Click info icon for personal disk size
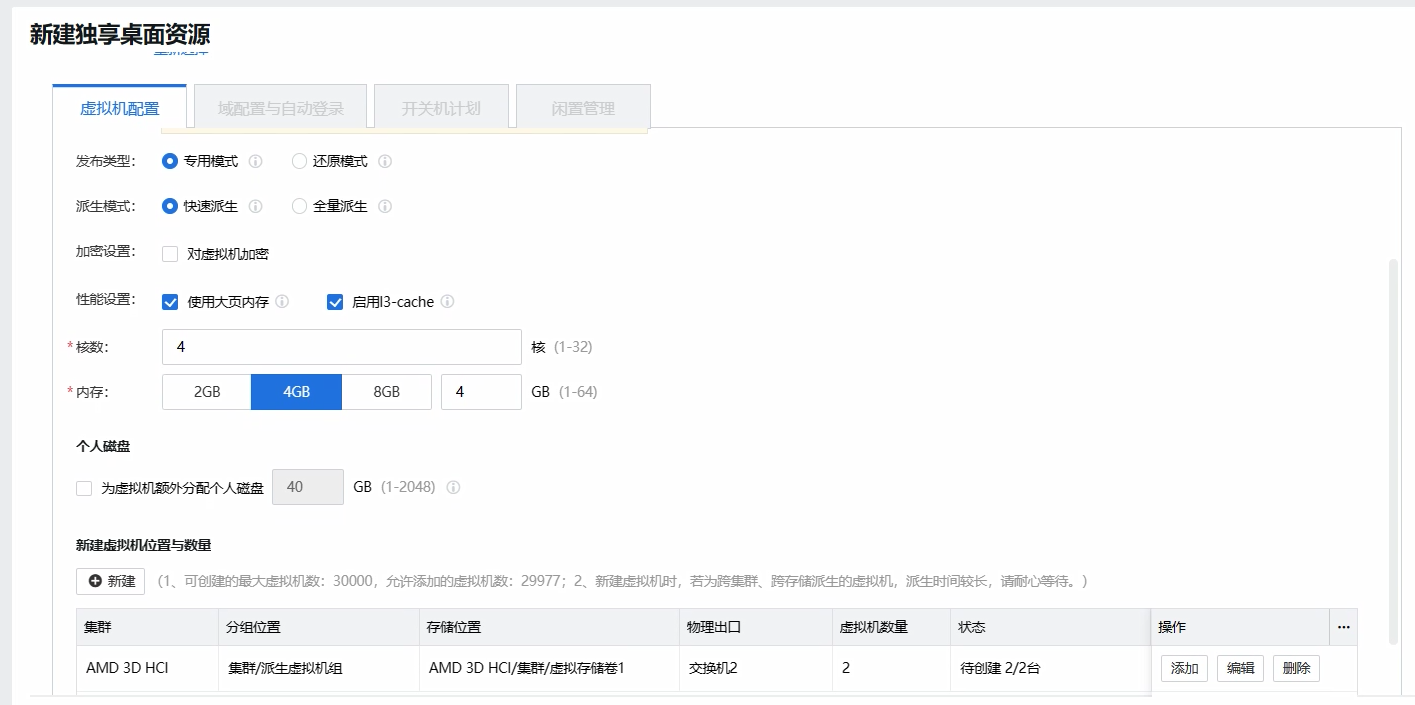 click(453, 488)
